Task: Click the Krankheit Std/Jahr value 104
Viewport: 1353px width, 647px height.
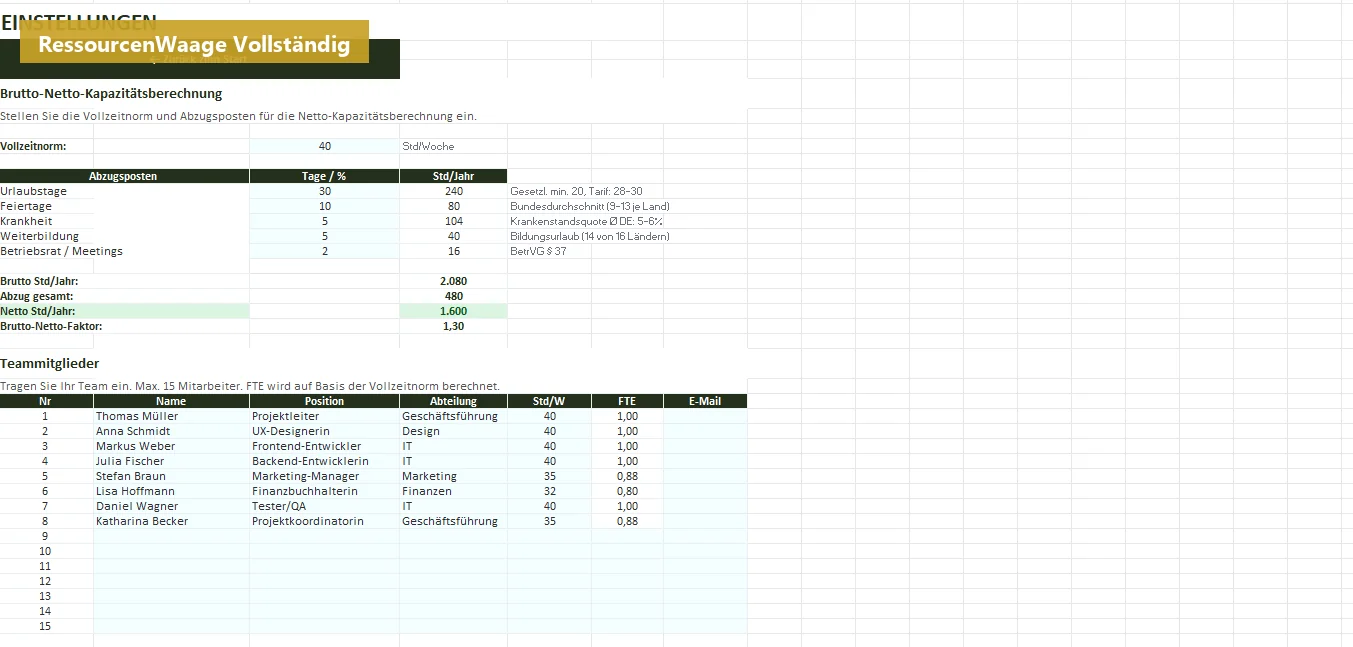Action: click(x=453, y=221)
